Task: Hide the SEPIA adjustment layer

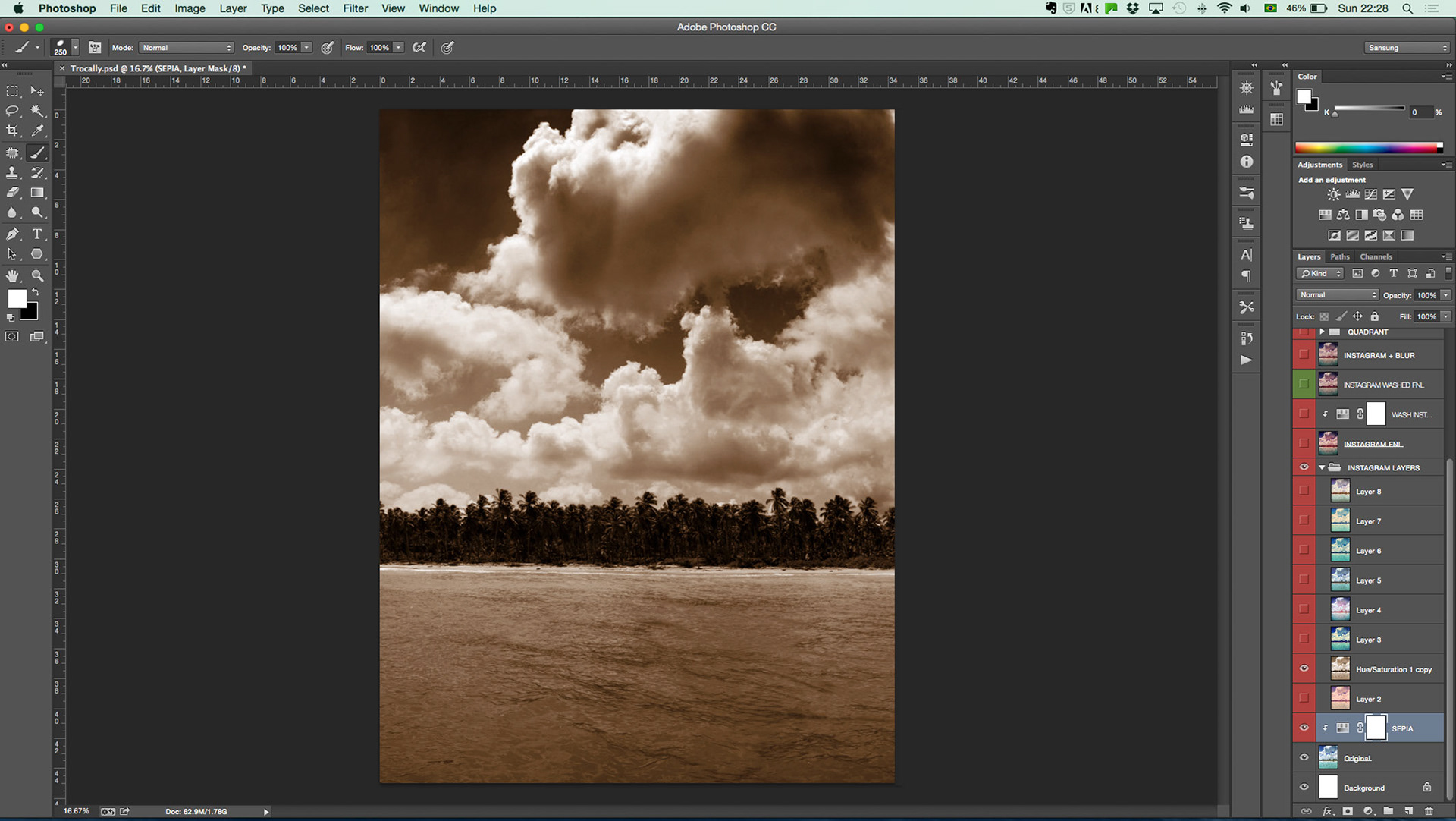Action: pos(1304,728)
